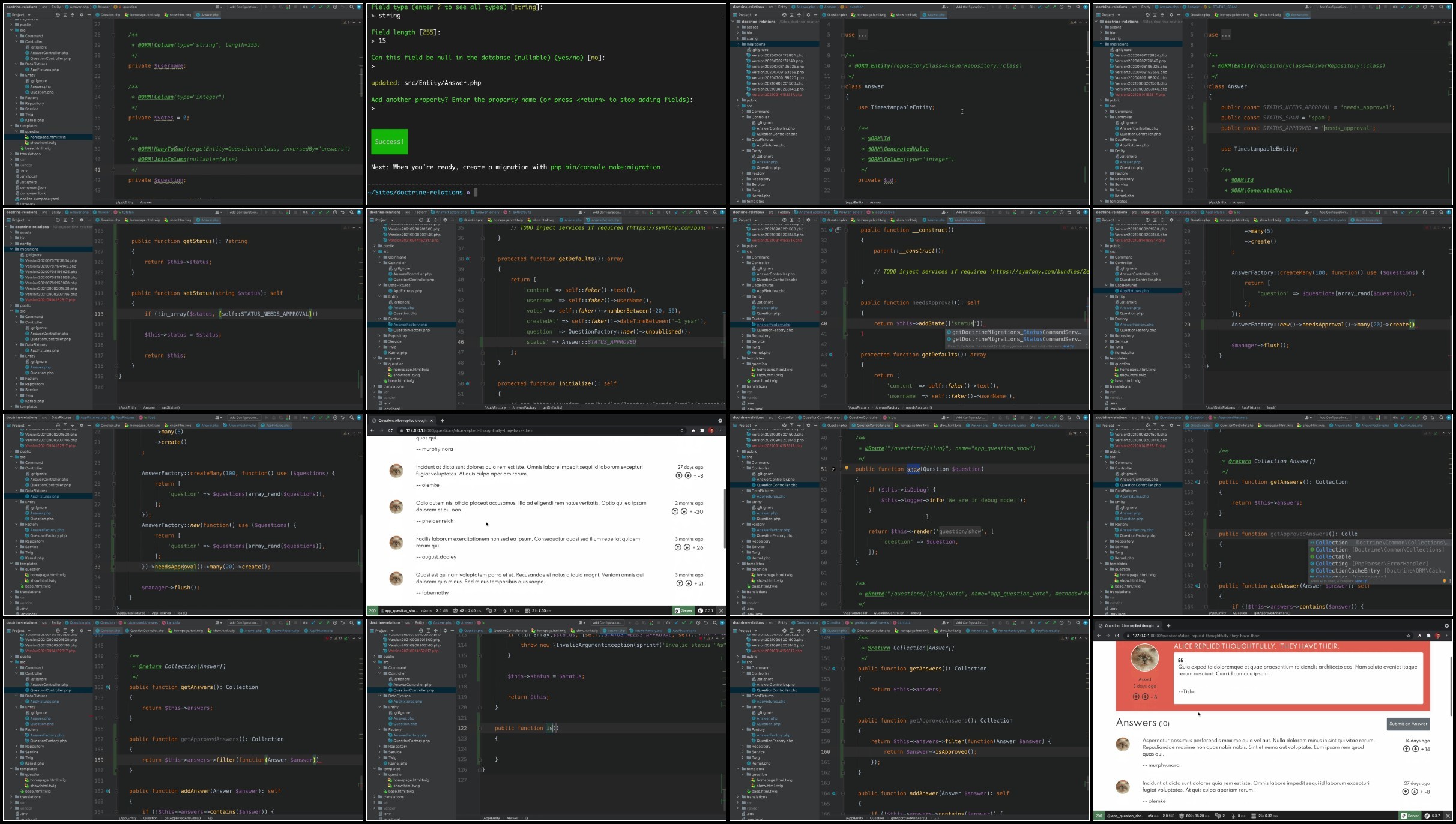Image resolution: width=1456 pixels, height=824 pixels.
Task: Click 'Add Configuration...' in $username code frame
Action: [245, 7]
